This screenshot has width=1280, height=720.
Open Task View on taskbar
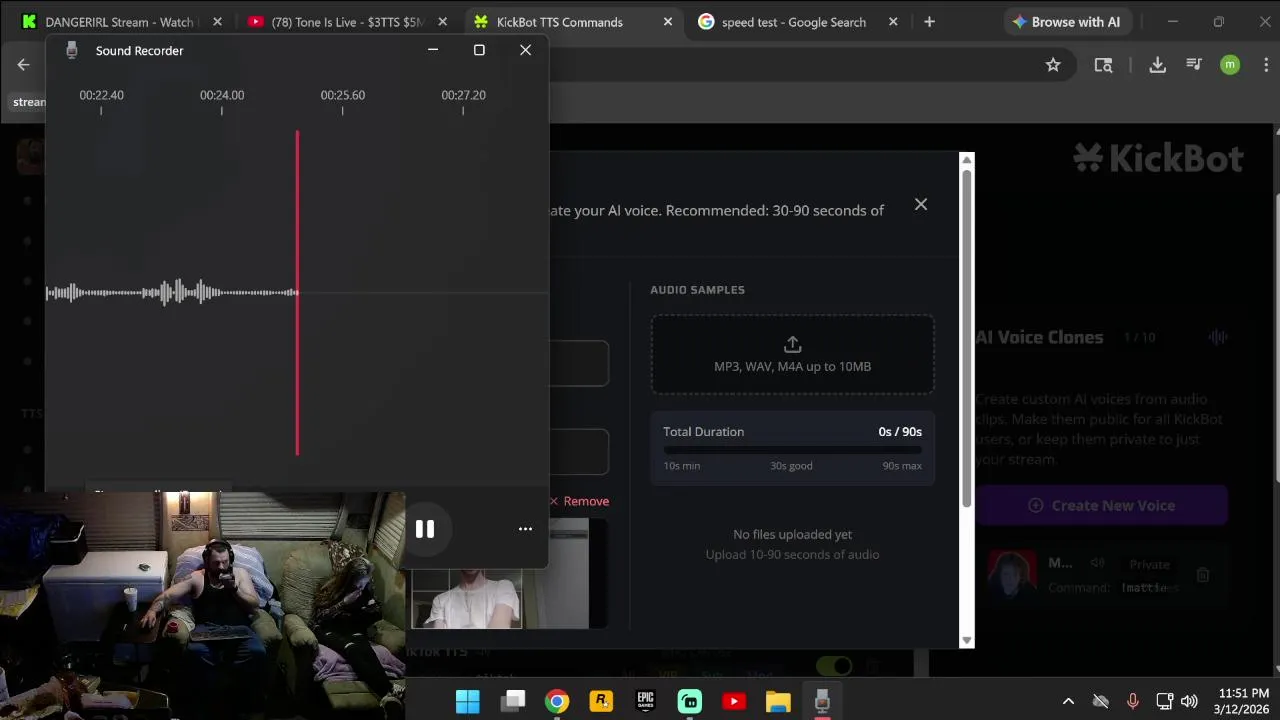pos(513,701)
